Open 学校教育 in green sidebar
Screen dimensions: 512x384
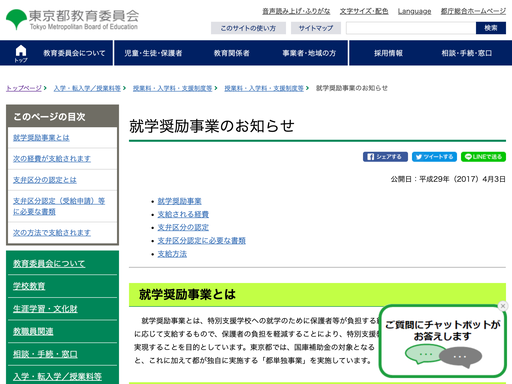(29, 286)
